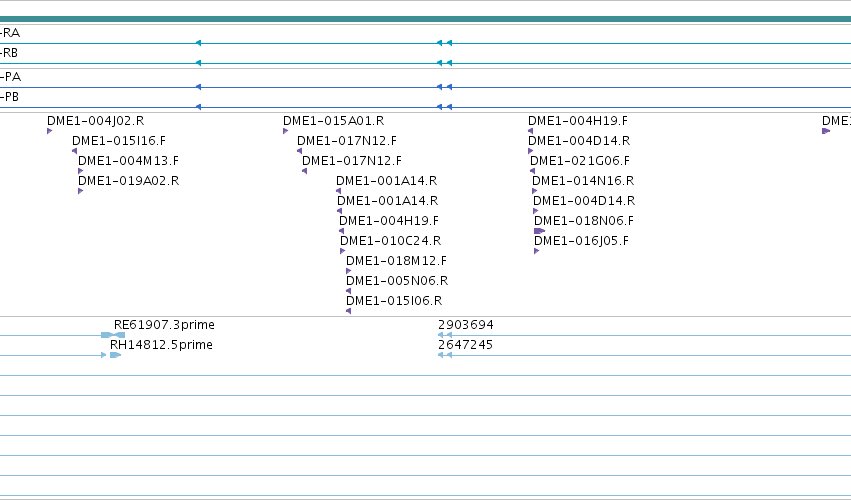Viewport: 851px width, 500px height.
Task: Select the 2903694 alignment label
Action: click(466, 325)
